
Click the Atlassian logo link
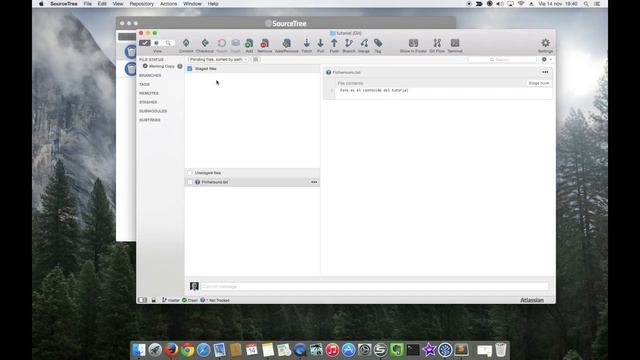tap(532, 300)
